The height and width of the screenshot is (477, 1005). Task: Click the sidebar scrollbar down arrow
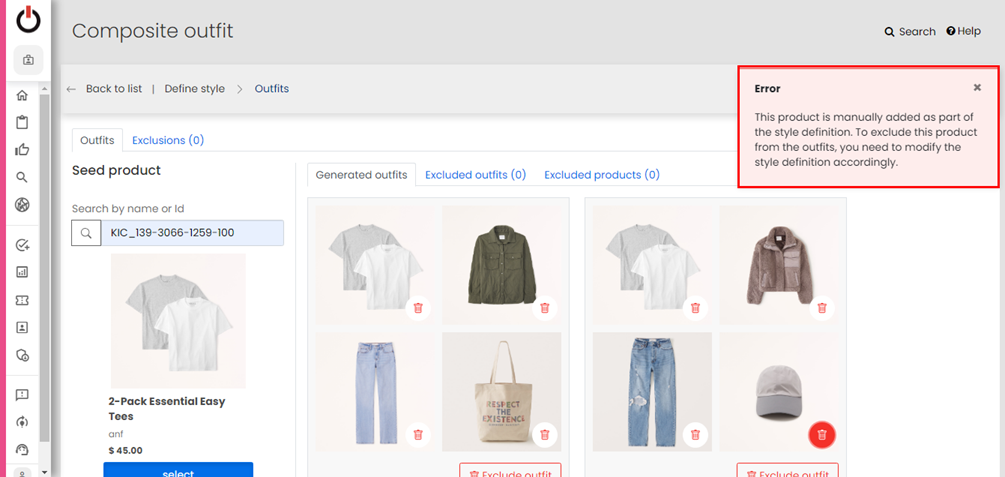[44, 472]
